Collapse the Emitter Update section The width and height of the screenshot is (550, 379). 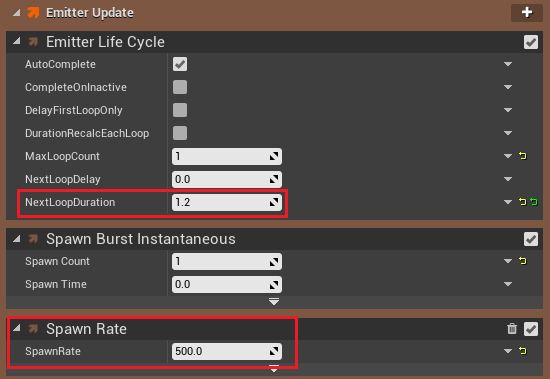point(16,13)
